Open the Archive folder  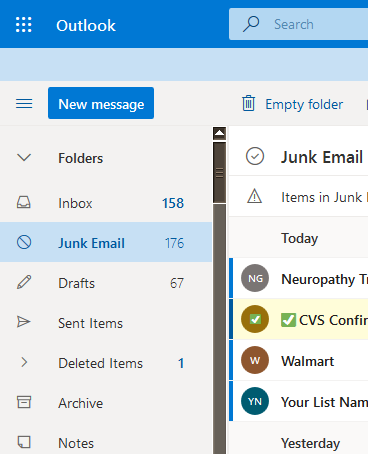106,403
